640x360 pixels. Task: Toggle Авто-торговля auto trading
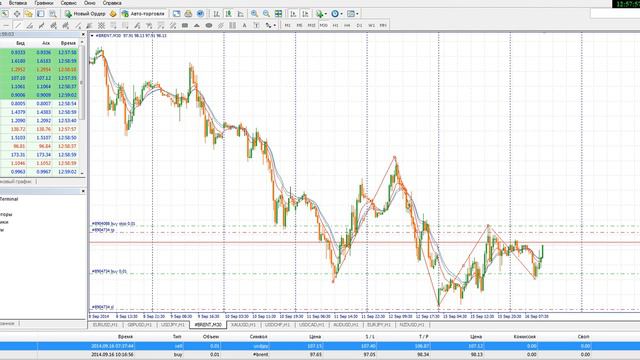pos(144,13)
